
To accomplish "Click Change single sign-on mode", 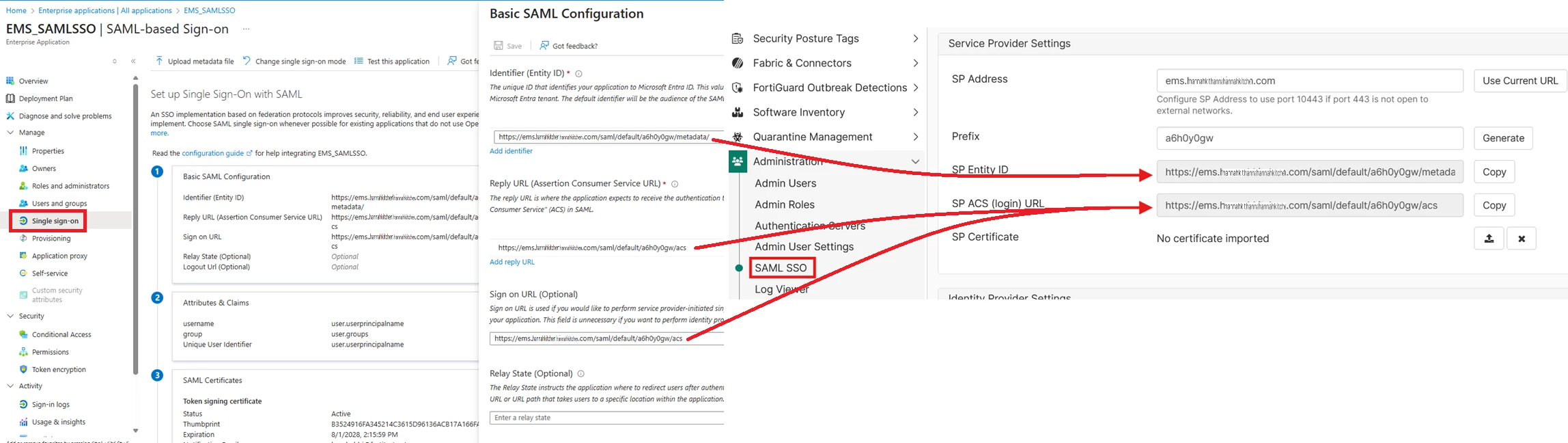I will coord(294,61).
